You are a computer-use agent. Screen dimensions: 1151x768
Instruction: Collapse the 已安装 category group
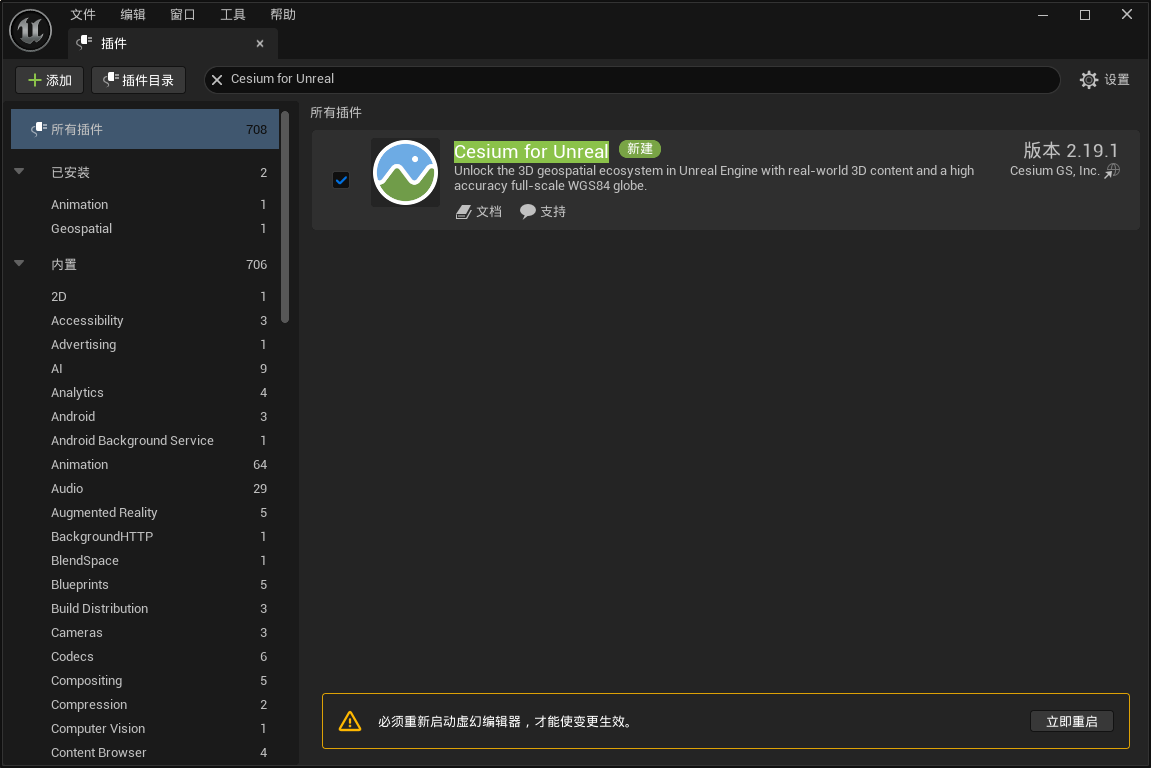tap(19, 172)
